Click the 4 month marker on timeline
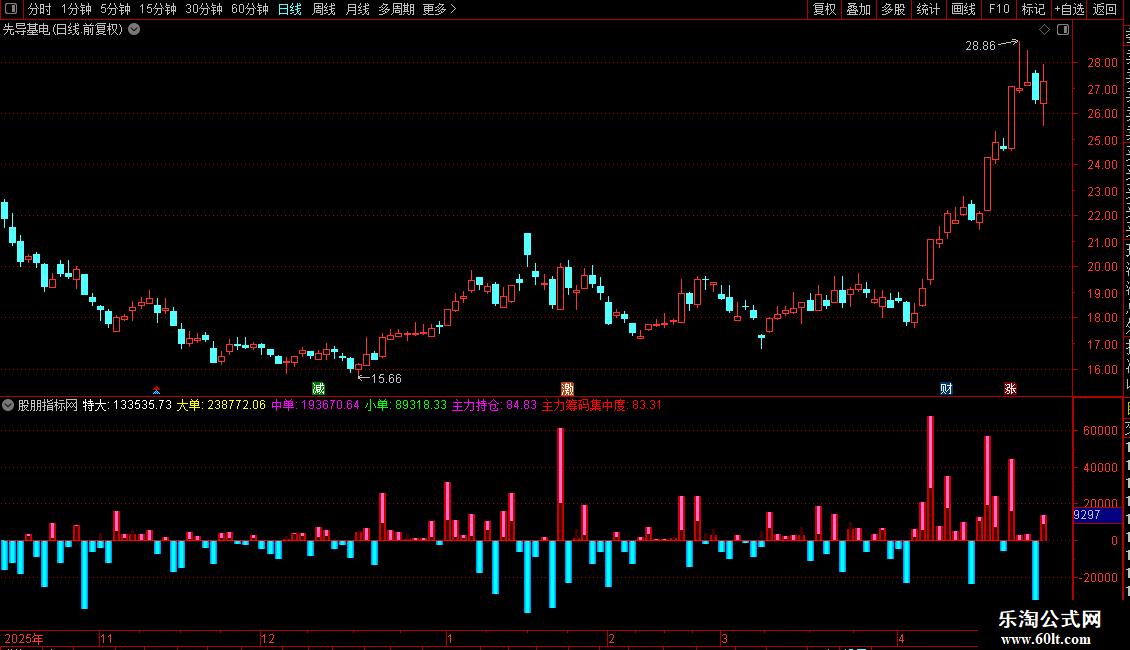 coord(901,638)
